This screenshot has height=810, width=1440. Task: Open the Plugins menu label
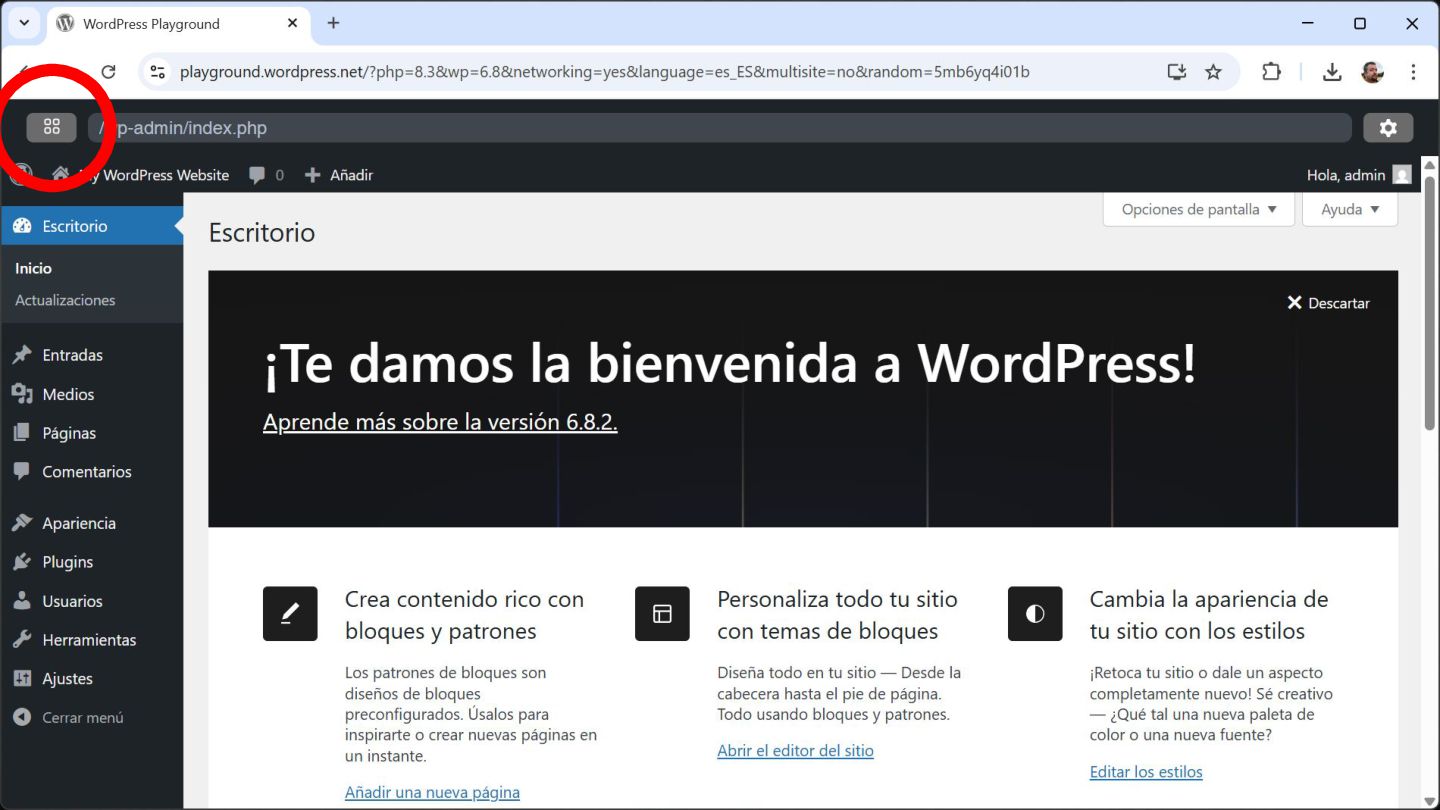pos(67,562)
